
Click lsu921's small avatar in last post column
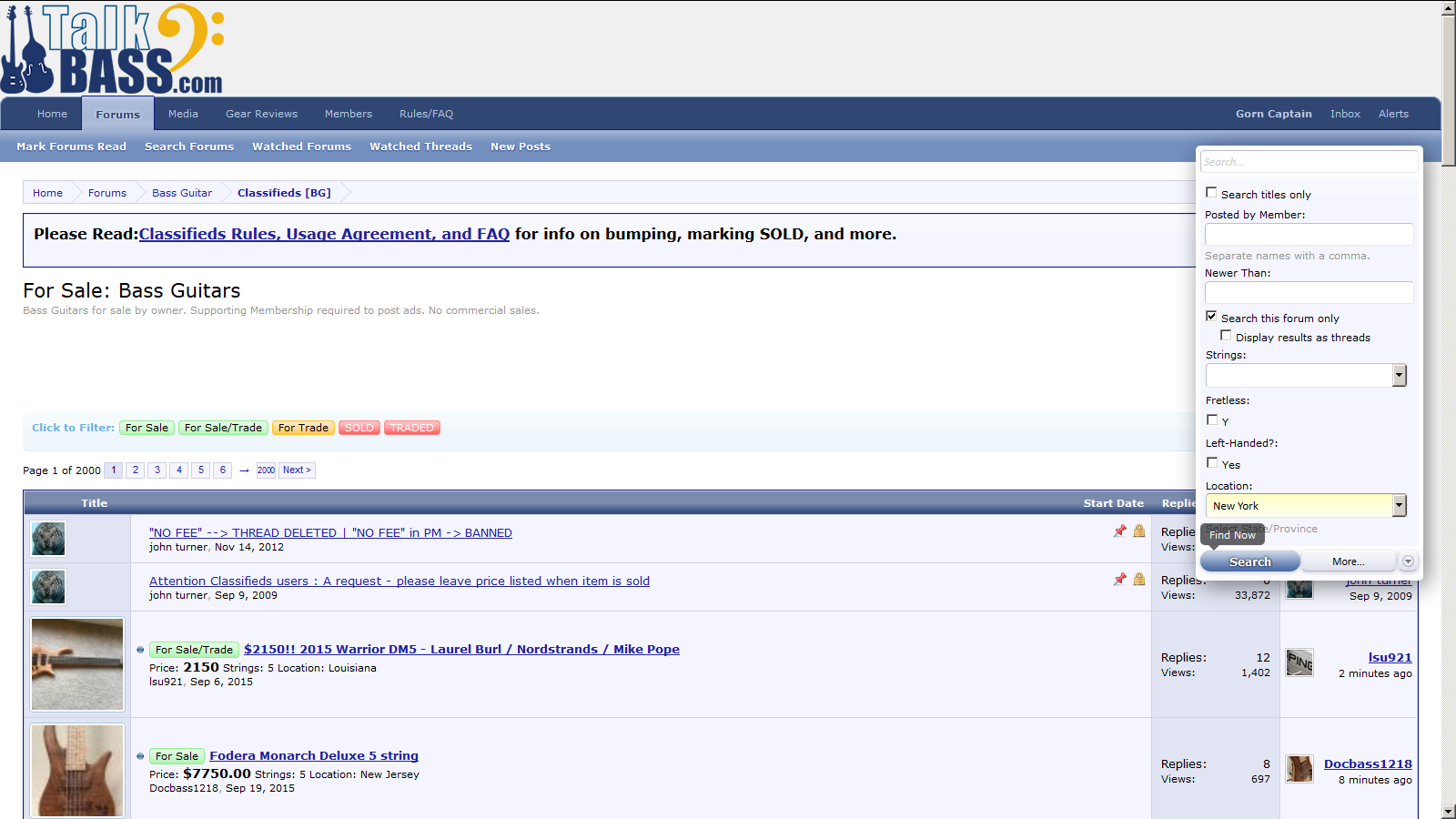coord(1299,662)
